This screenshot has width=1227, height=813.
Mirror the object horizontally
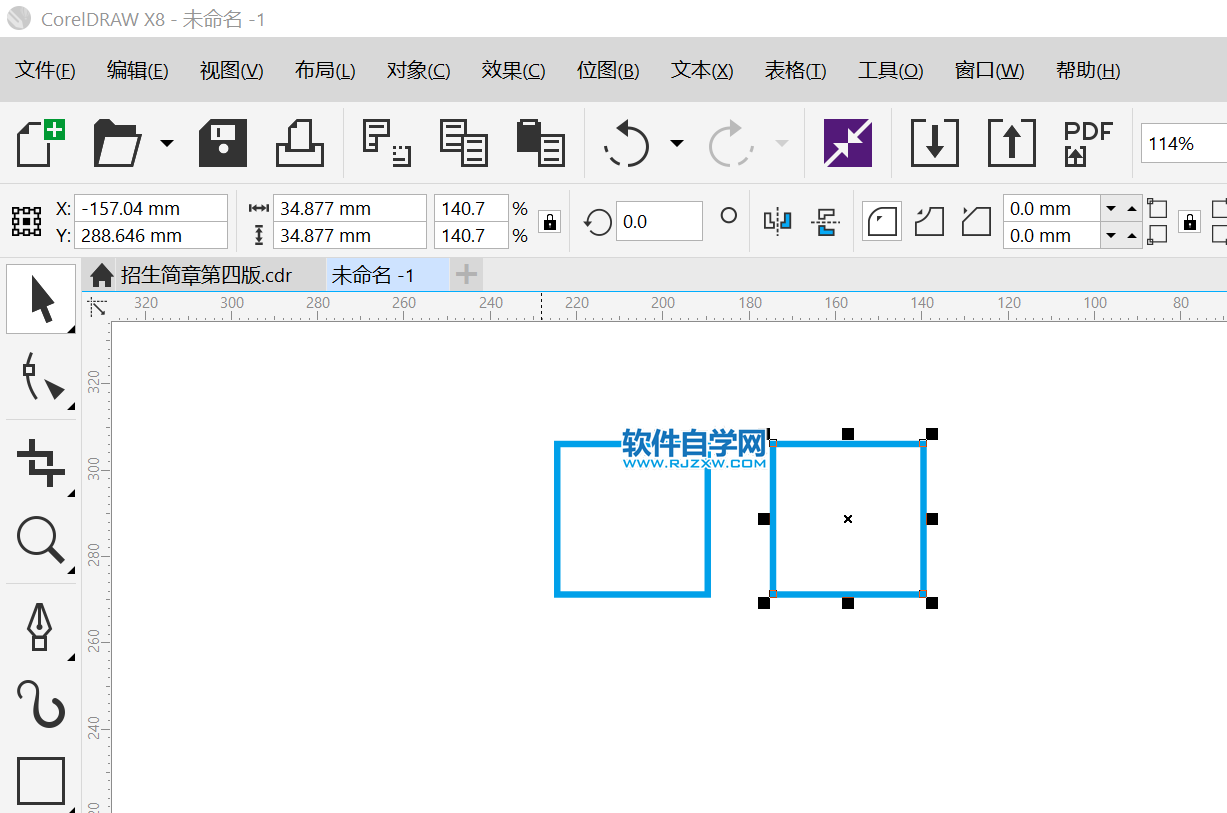tap(777, 221)
